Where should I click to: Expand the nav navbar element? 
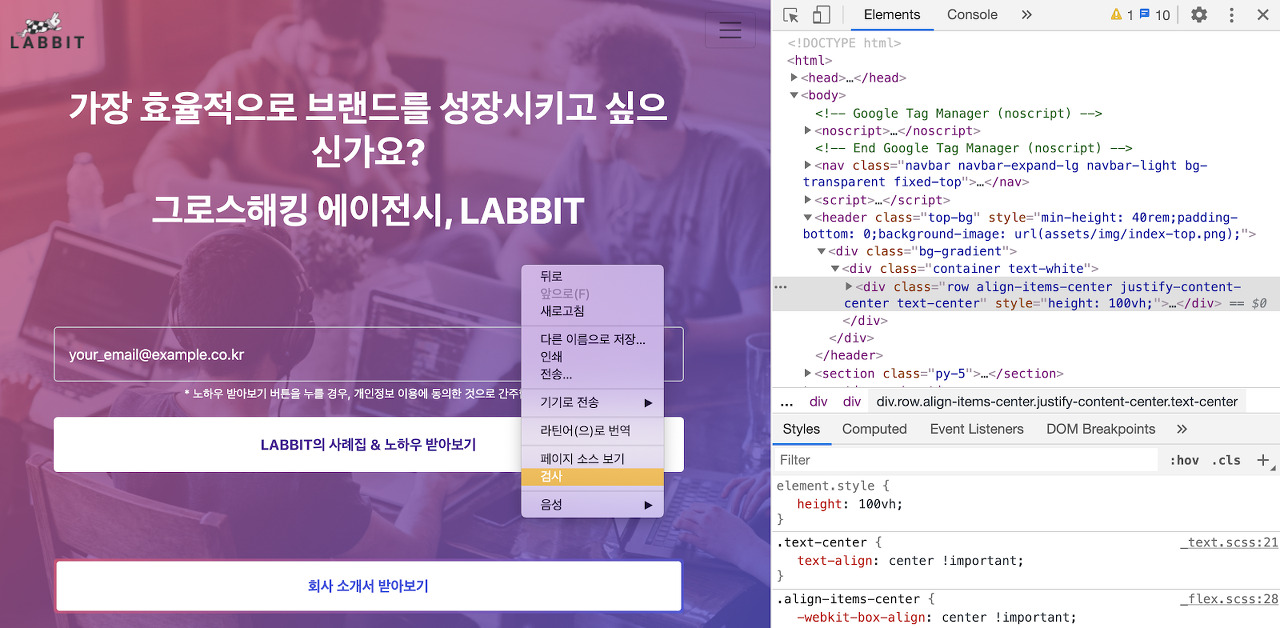tap(808, 166)
